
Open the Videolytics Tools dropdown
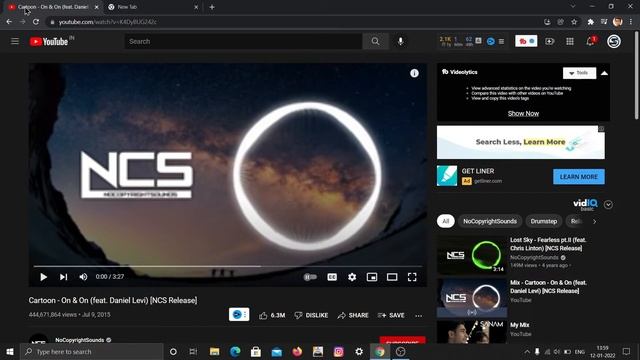click(579, 73)
